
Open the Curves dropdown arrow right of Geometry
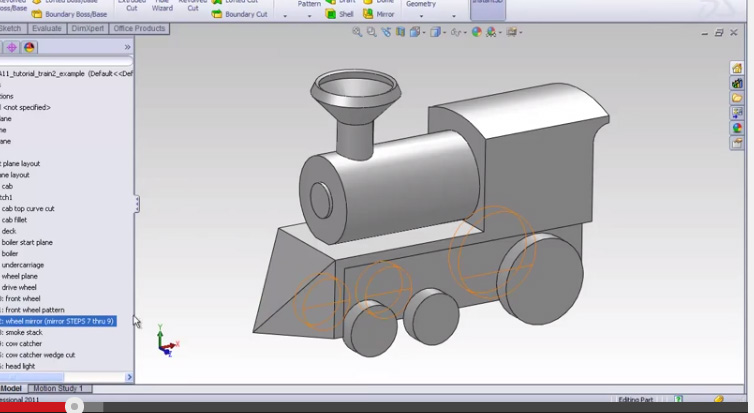coord(453,16)
